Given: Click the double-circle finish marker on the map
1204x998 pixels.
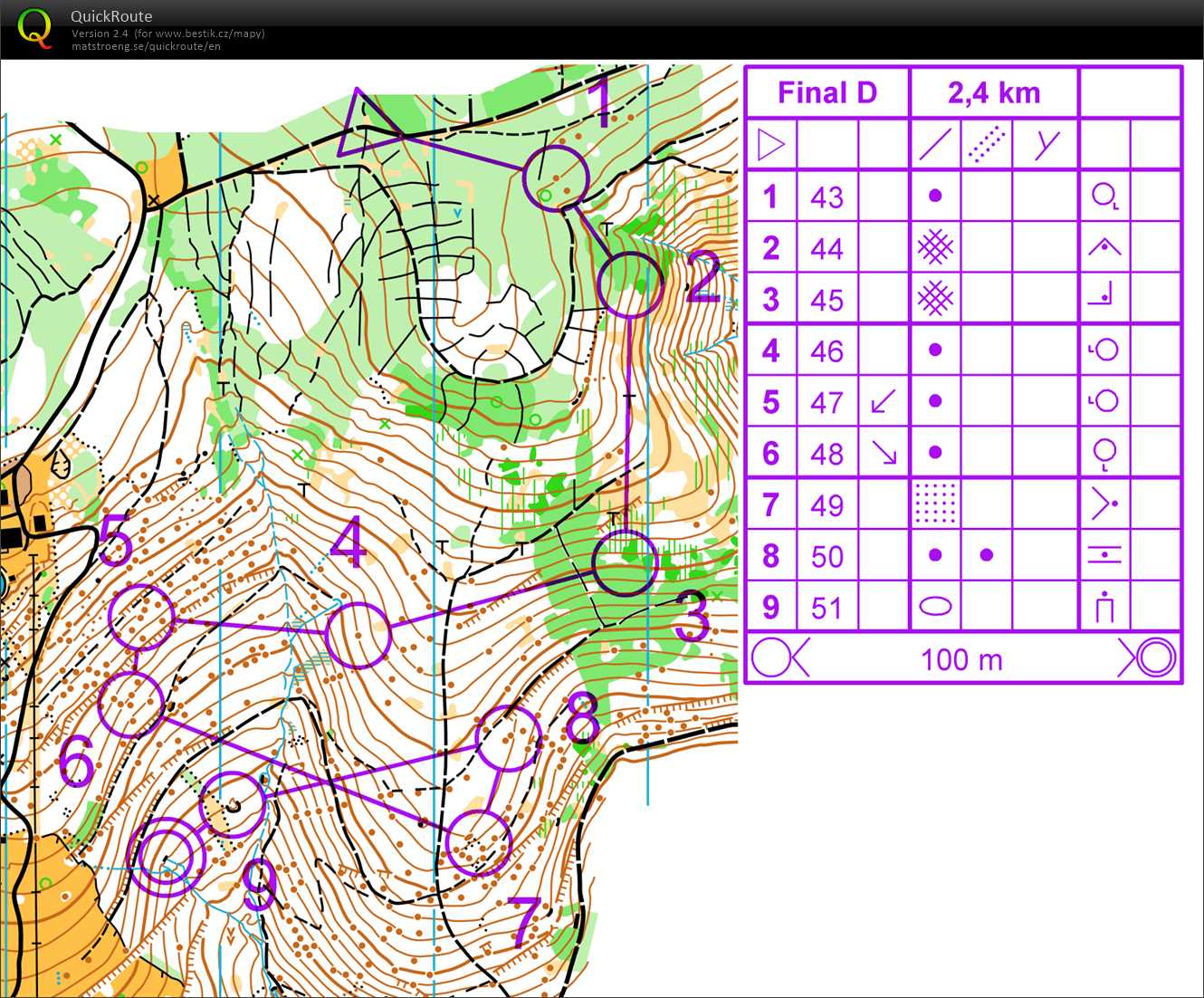Looking at the screenshot, I should click(166, 857).
